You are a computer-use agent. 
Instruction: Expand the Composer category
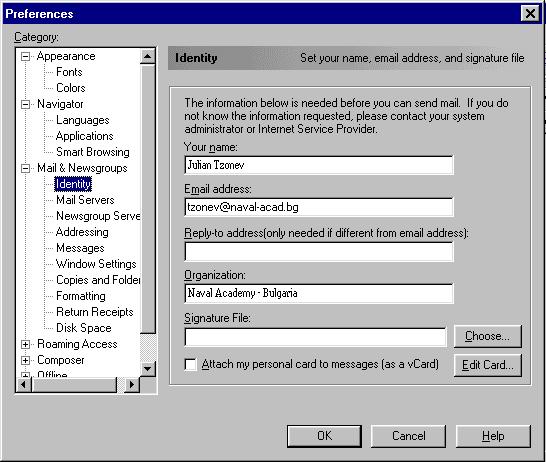click(25, 360)
